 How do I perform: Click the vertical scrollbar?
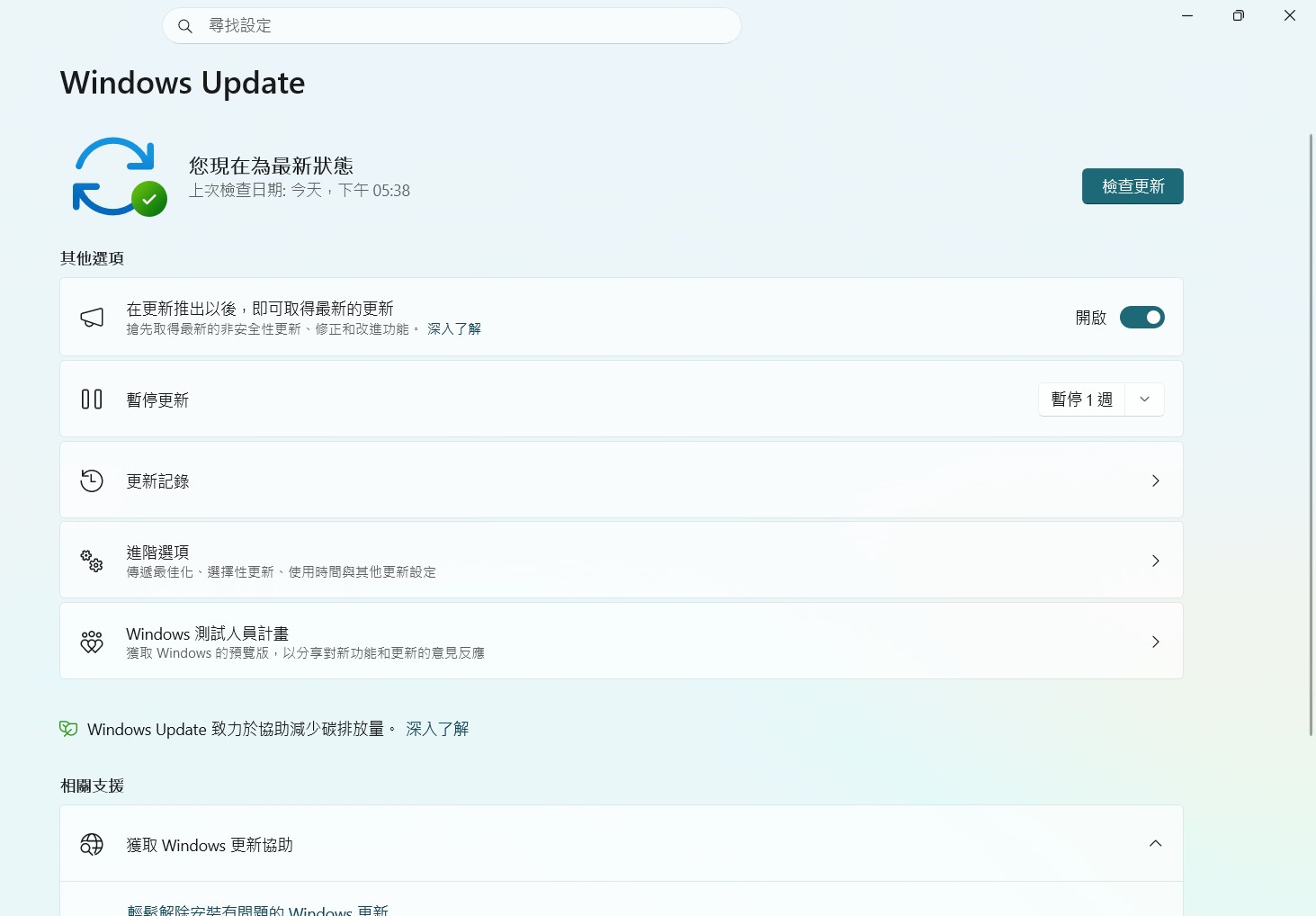coord(1312,435)
